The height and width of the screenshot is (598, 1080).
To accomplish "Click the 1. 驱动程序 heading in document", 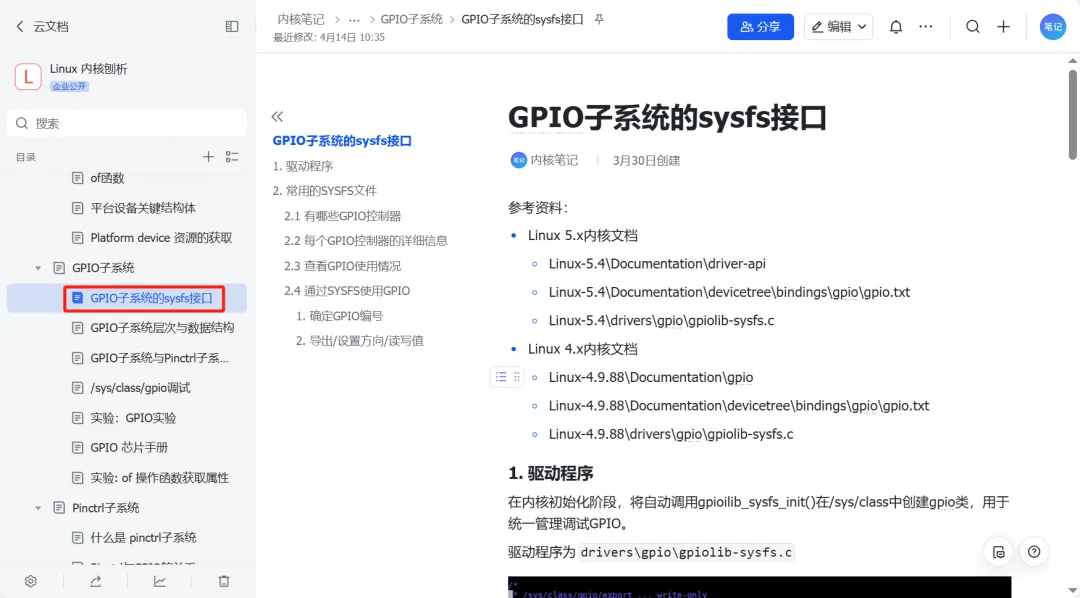I will (551, 474).
